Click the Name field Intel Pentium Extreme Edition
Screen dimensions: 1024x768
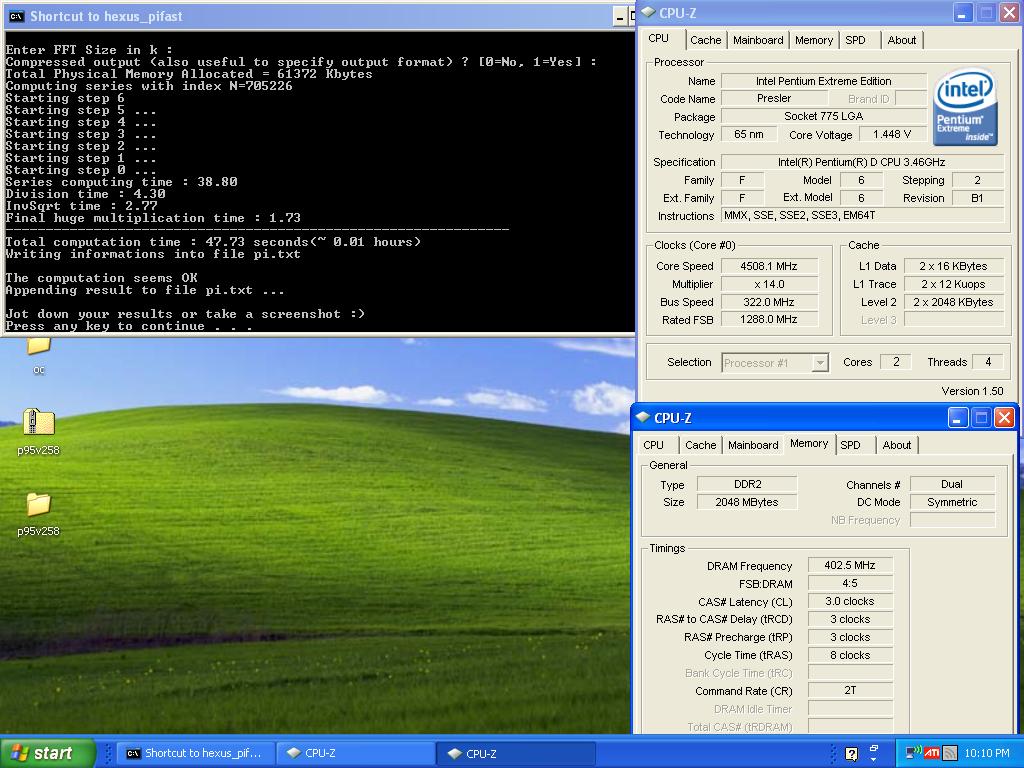tap(824, 81)
